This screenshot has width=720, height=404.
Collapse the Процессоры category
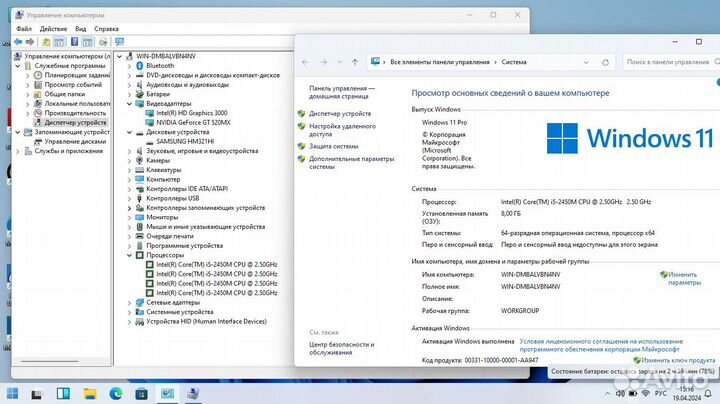(129, 255)
